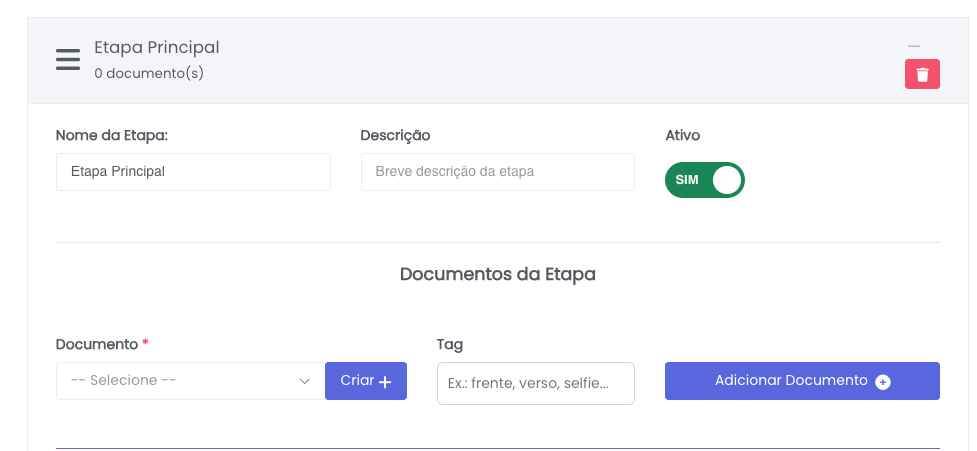
Task: Click the plus icon inside the Criar button
Action: pos(385,382)
